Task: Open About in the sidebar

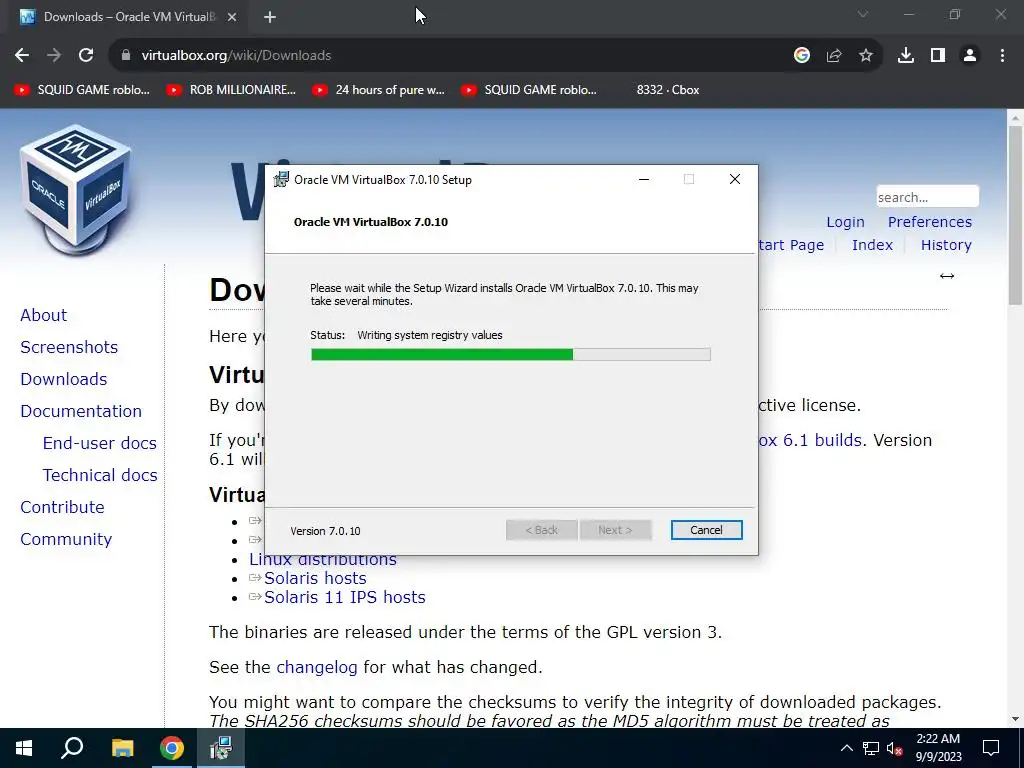Action: 44,315
